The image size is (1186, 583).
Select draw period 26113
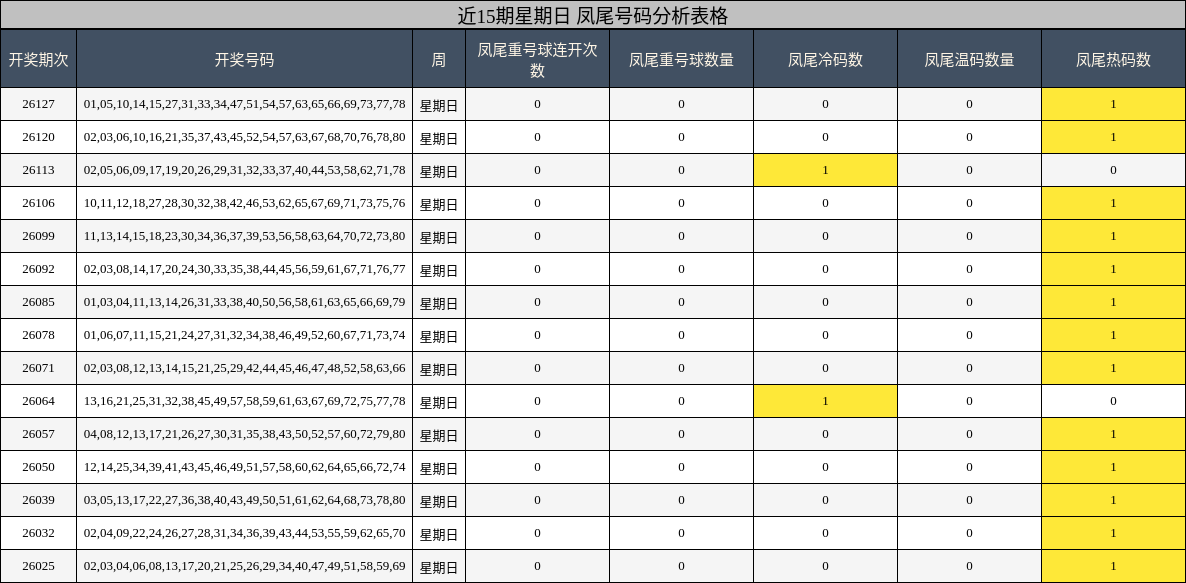pyautogui.click(x=39, y=170)
